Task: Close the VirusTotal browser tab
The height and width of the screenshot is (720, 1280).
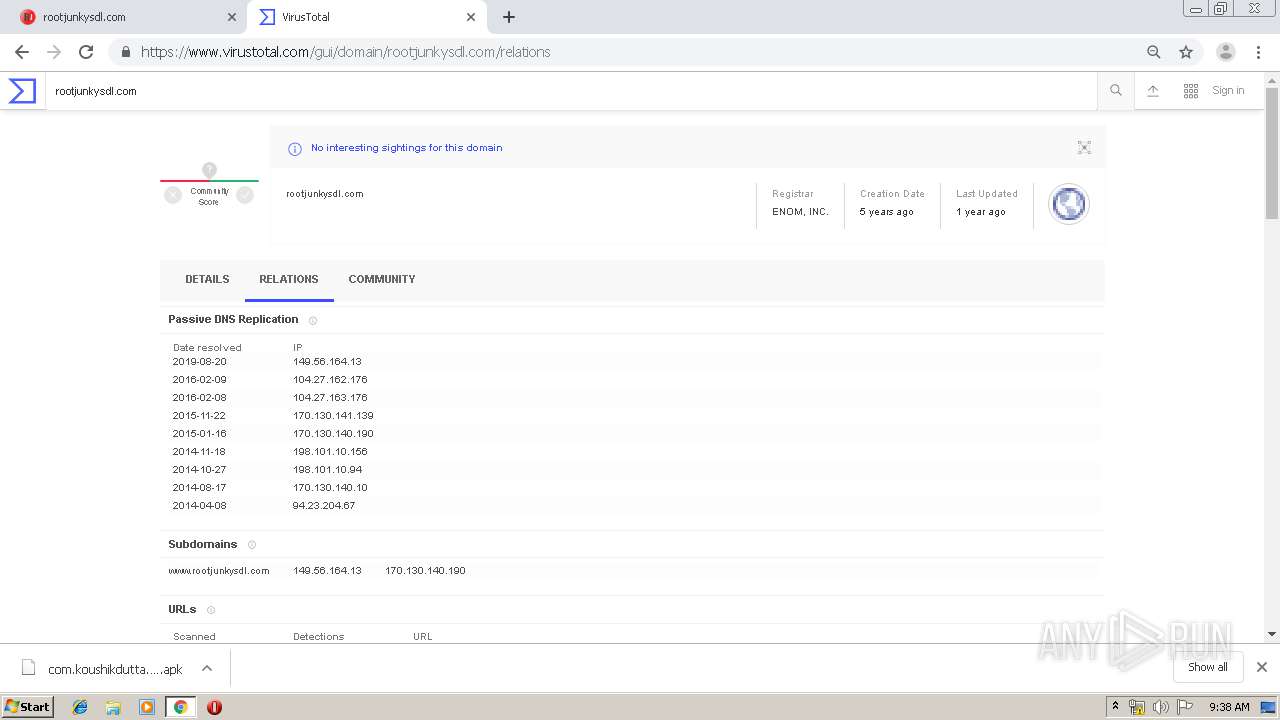Action: point(471,17)
